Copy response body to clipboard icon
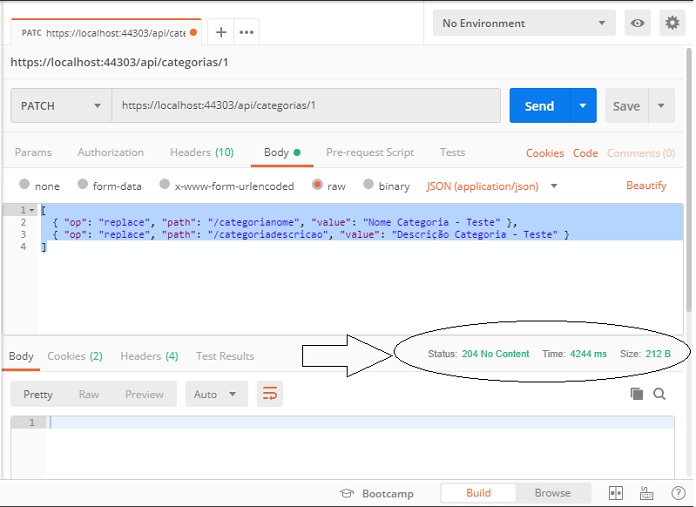 637,394
